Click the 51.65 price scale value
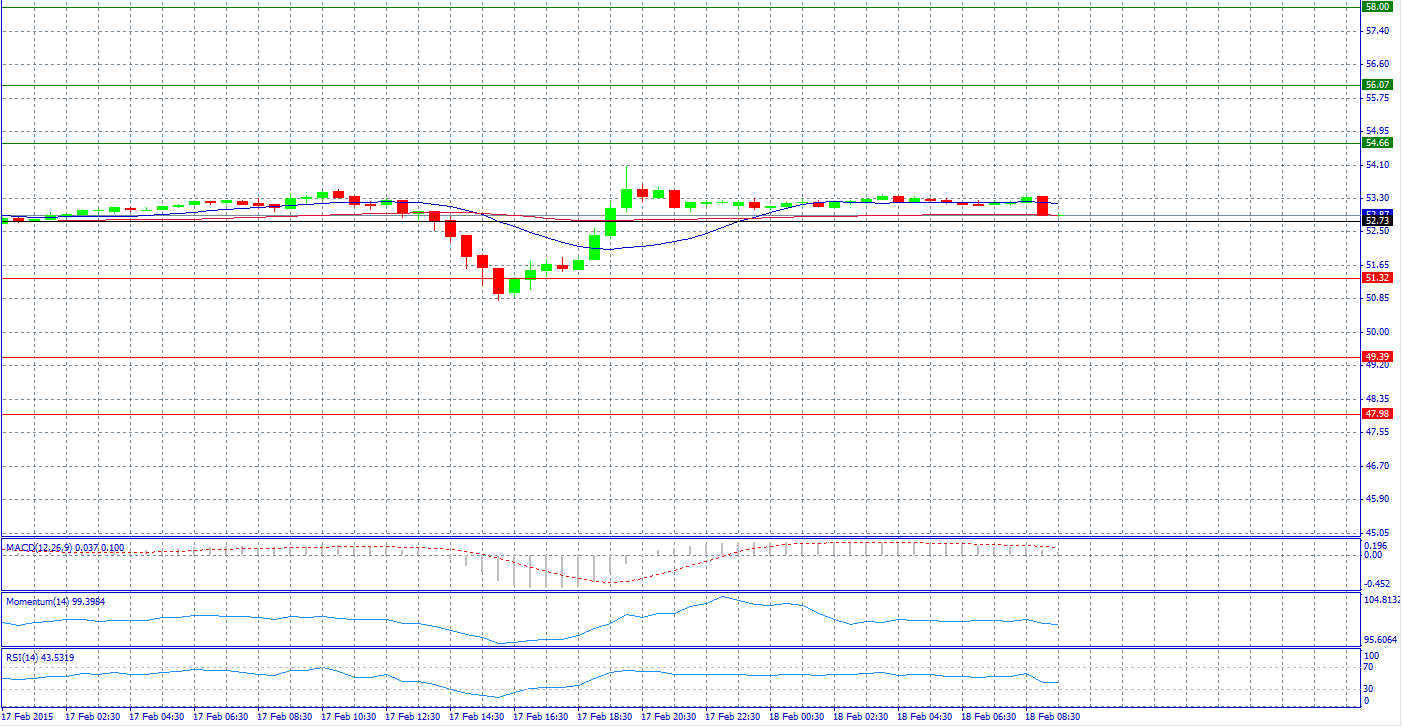 (x=1377, y=265)
